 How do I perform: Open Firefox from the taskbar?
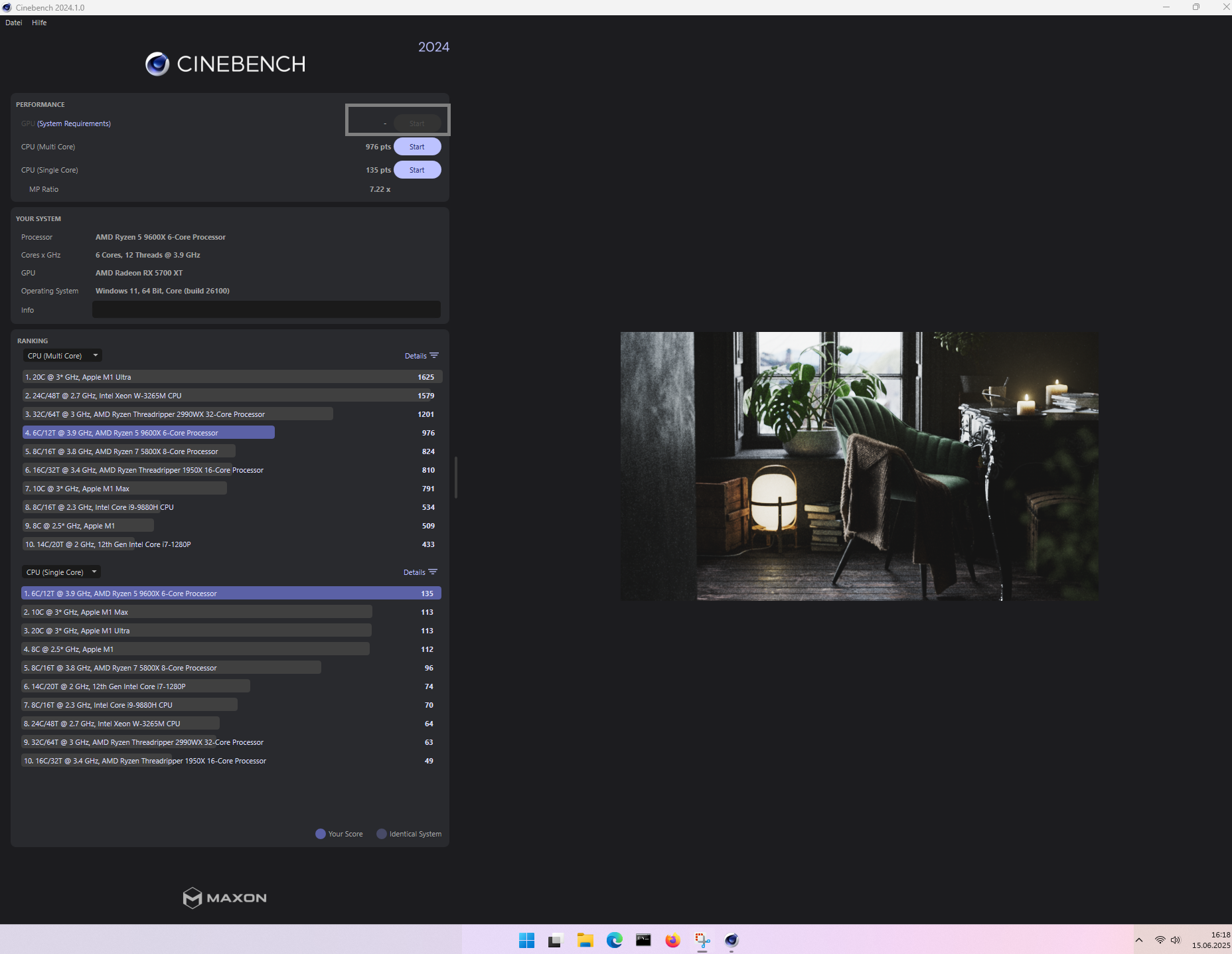pos(672,940)
